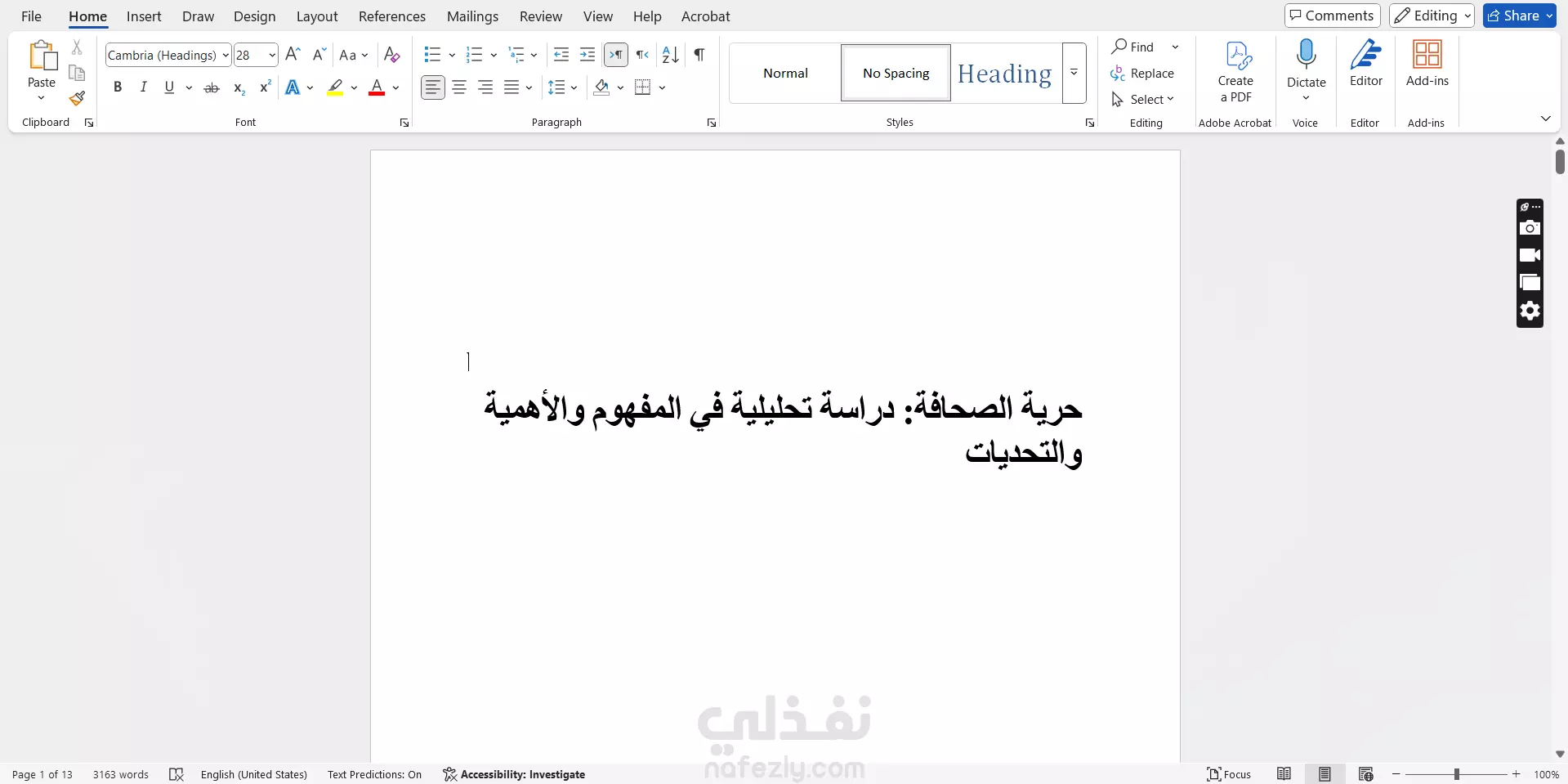Open the References tab
1568x784 pixels.
coord(392,16)
